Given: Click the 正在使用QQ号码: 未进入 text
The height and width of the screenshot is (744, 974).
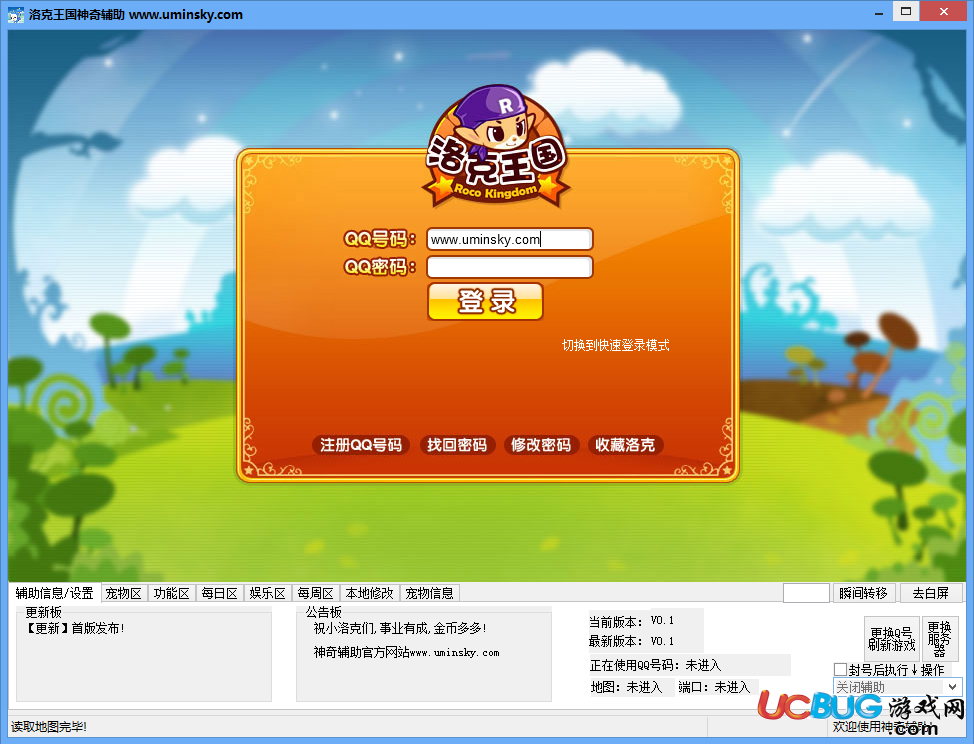Looking at the screenshot, I should 655,665.
